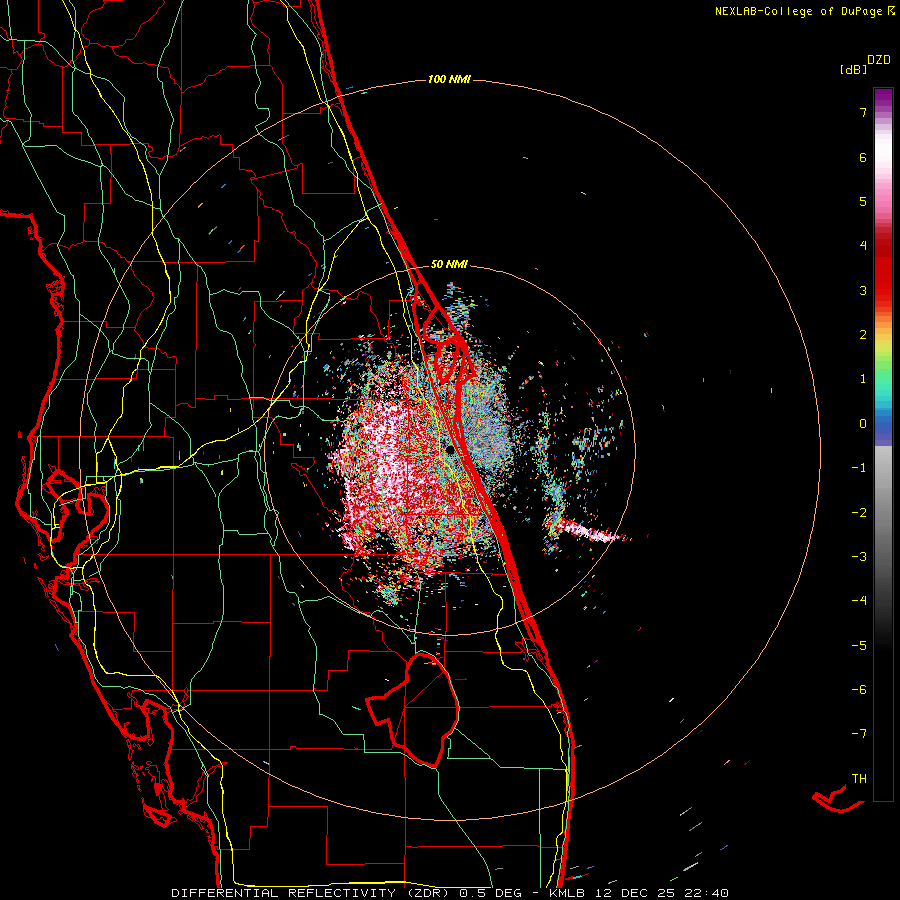Click the large red-outlined lake in south

pyautogui.click(x=414, y=709)
